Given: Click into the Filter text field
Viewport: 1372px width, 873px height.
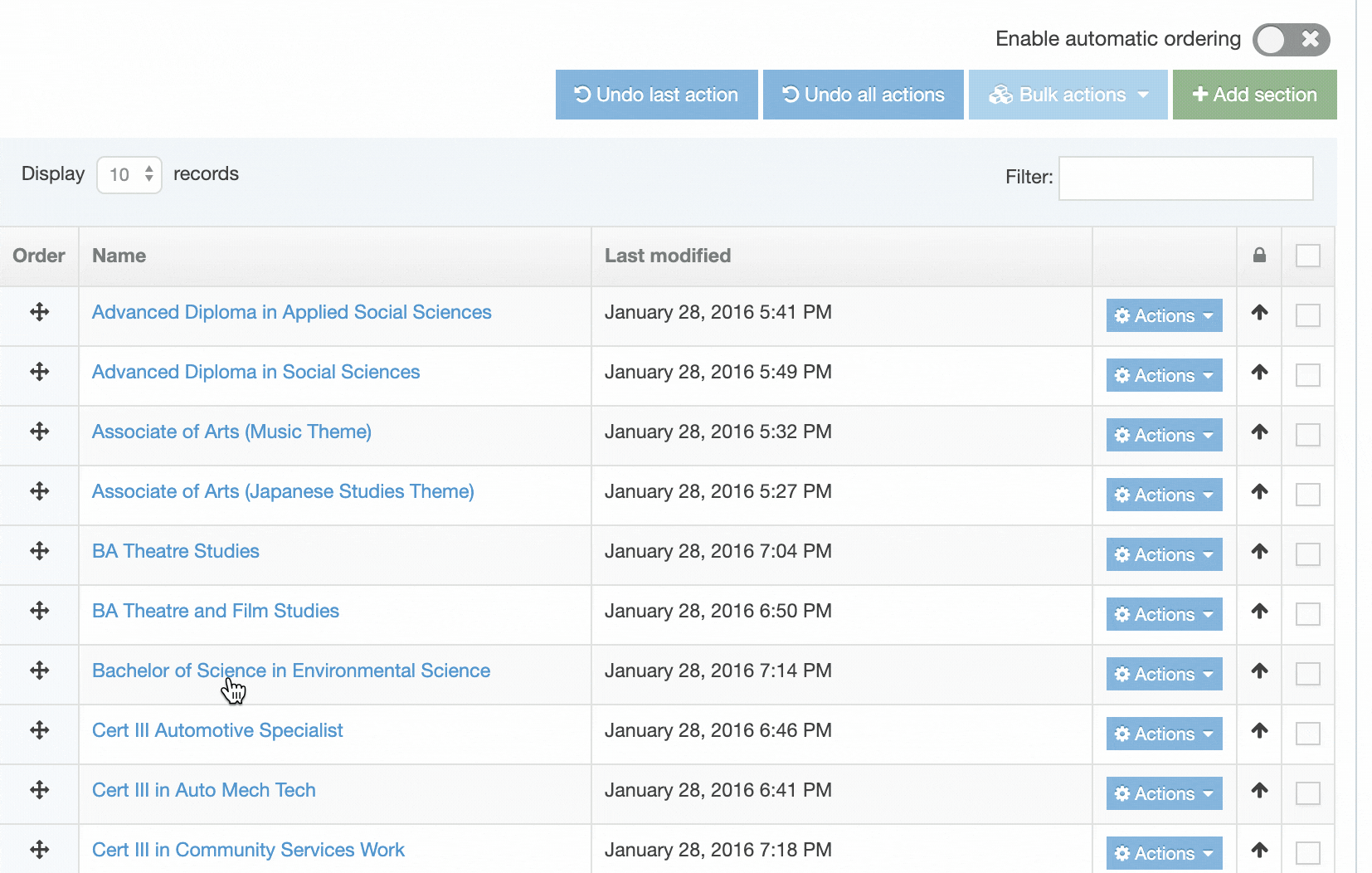Looking at the screenshot, I should tap(1185, 178).
